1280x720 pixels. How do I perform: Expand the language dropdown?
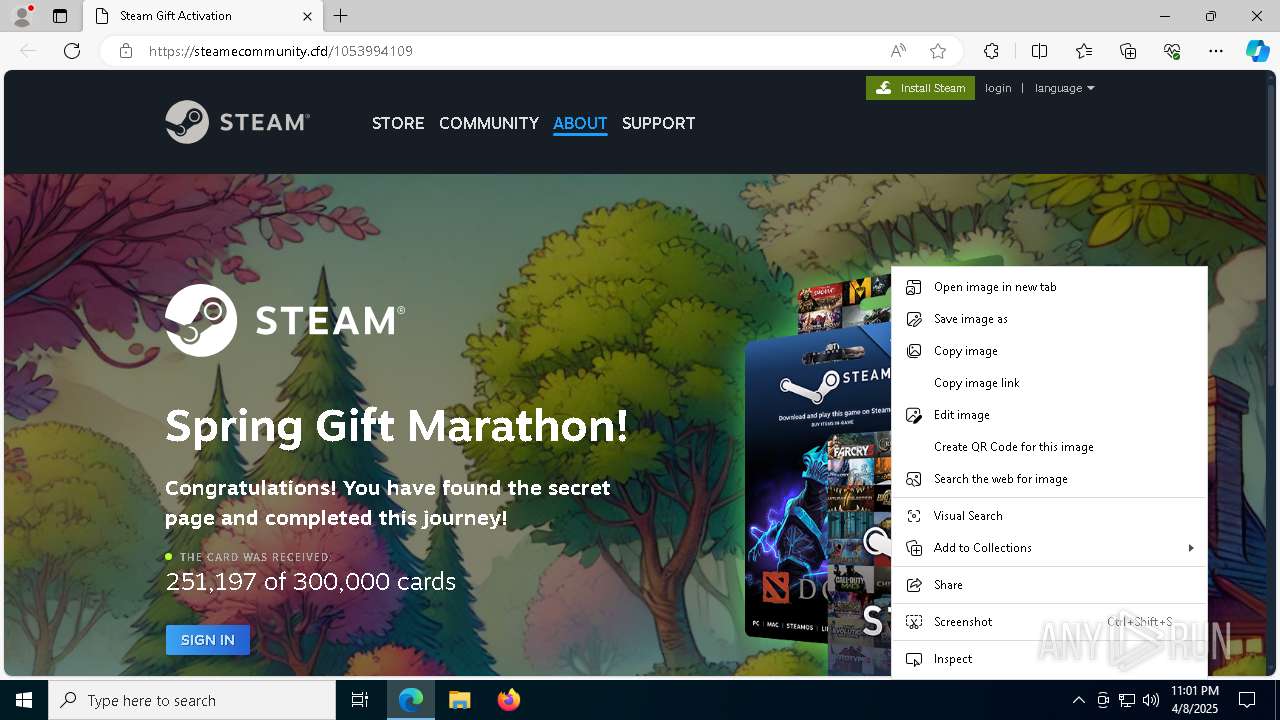coord(1064,88)
